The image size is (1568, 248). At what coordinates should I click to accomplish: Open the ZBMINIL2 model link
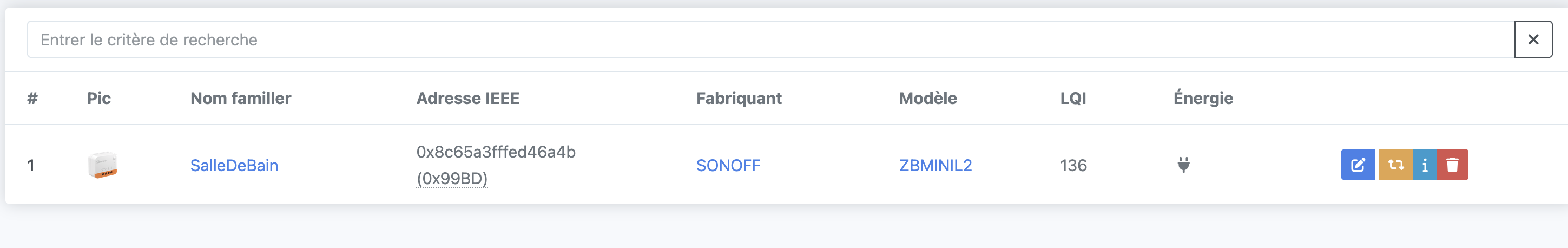tap(935, 165)
